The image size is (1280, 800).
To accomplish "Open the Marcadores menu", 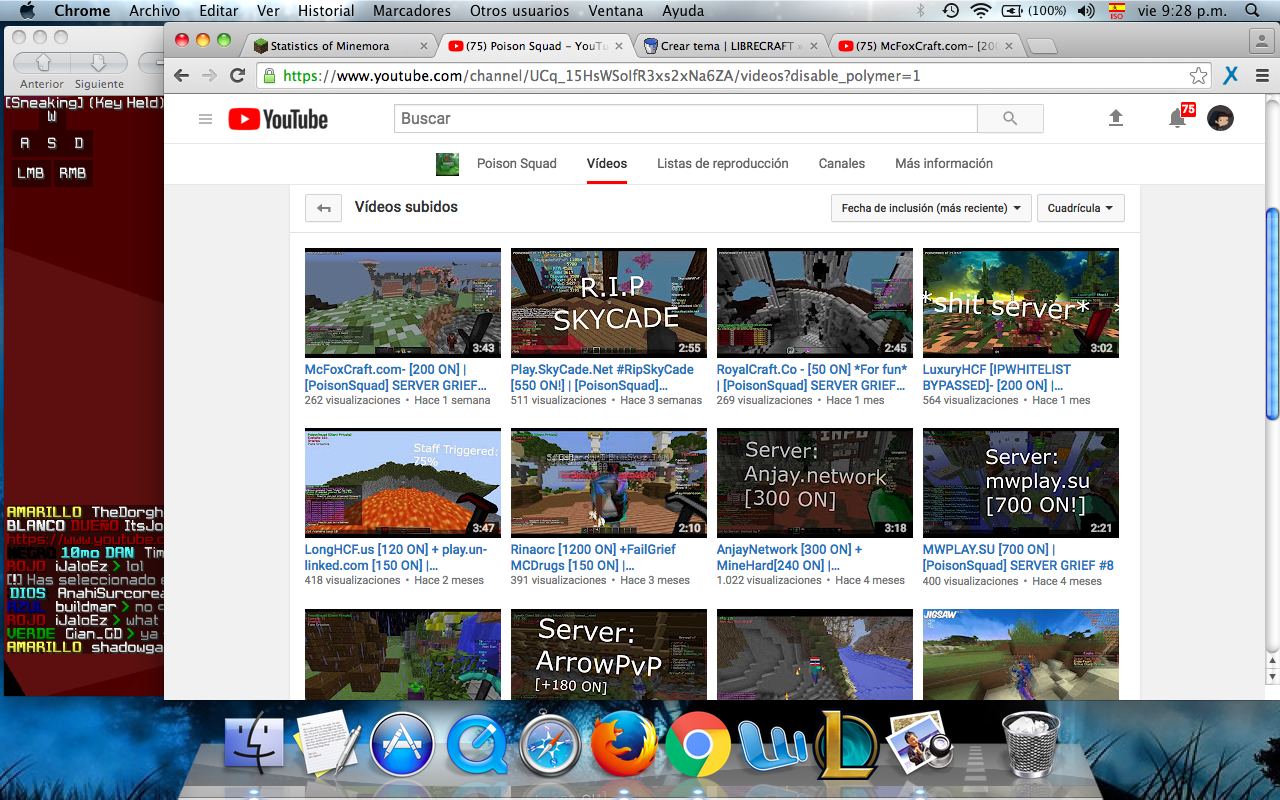I will (412, 11).
